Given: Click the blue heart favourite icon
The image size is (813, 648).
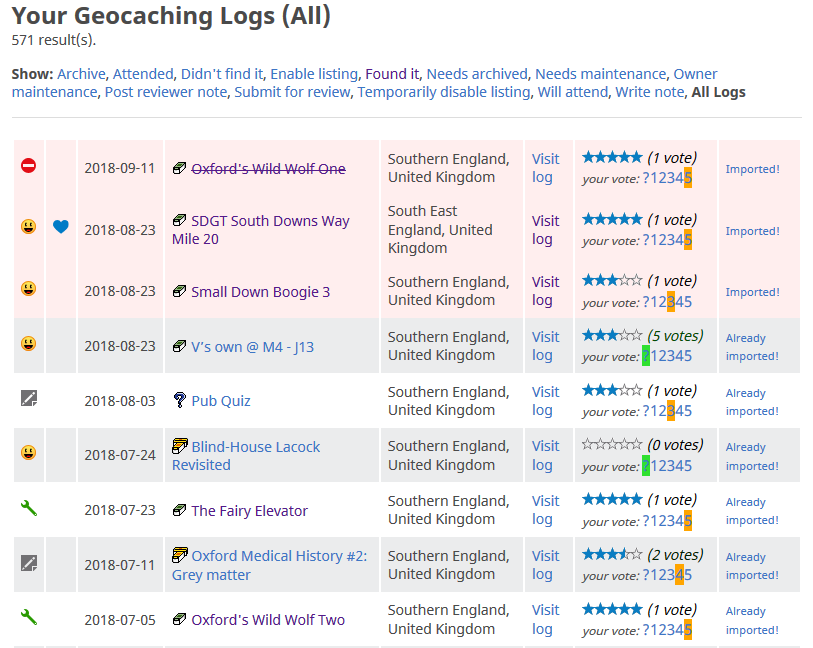Looking at the screenshot, I should (x=61, y=227).
